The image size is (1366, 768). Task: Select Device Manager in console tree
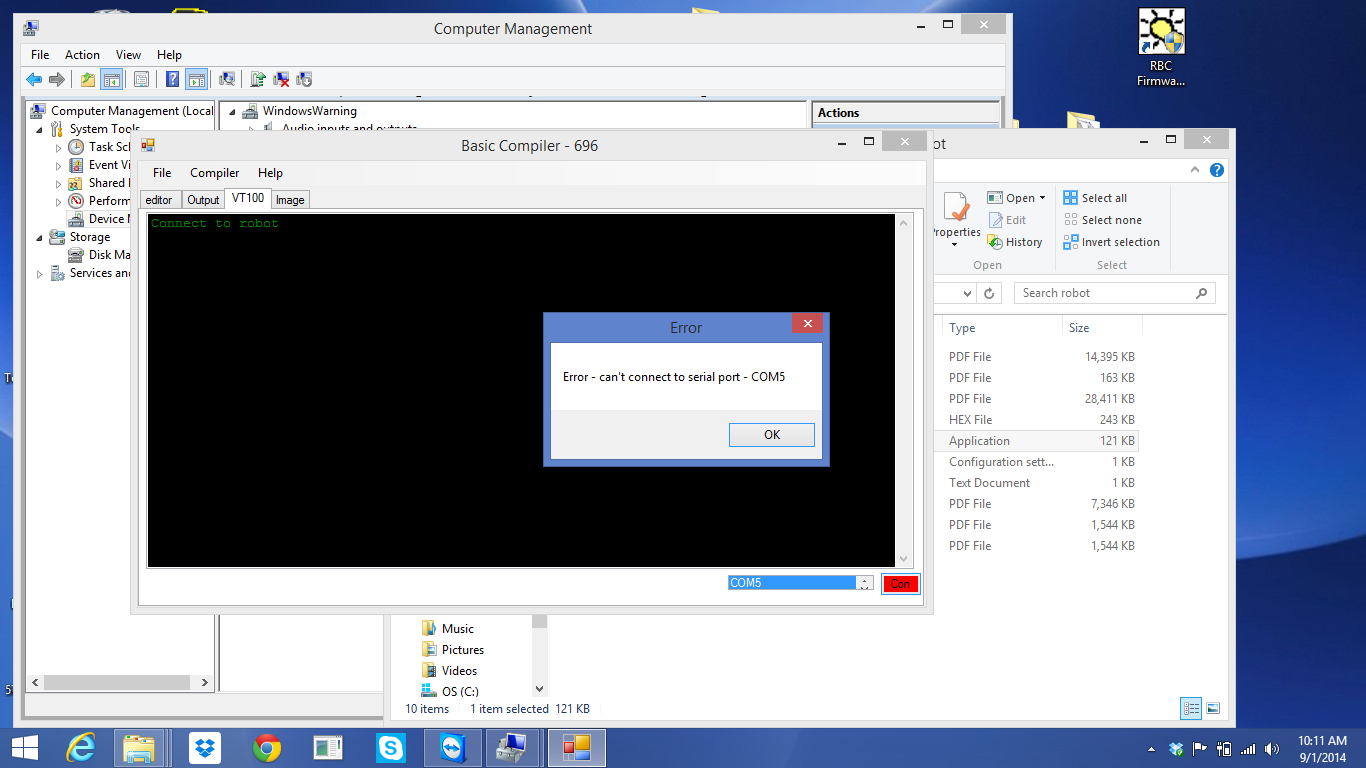pos(98,219)
